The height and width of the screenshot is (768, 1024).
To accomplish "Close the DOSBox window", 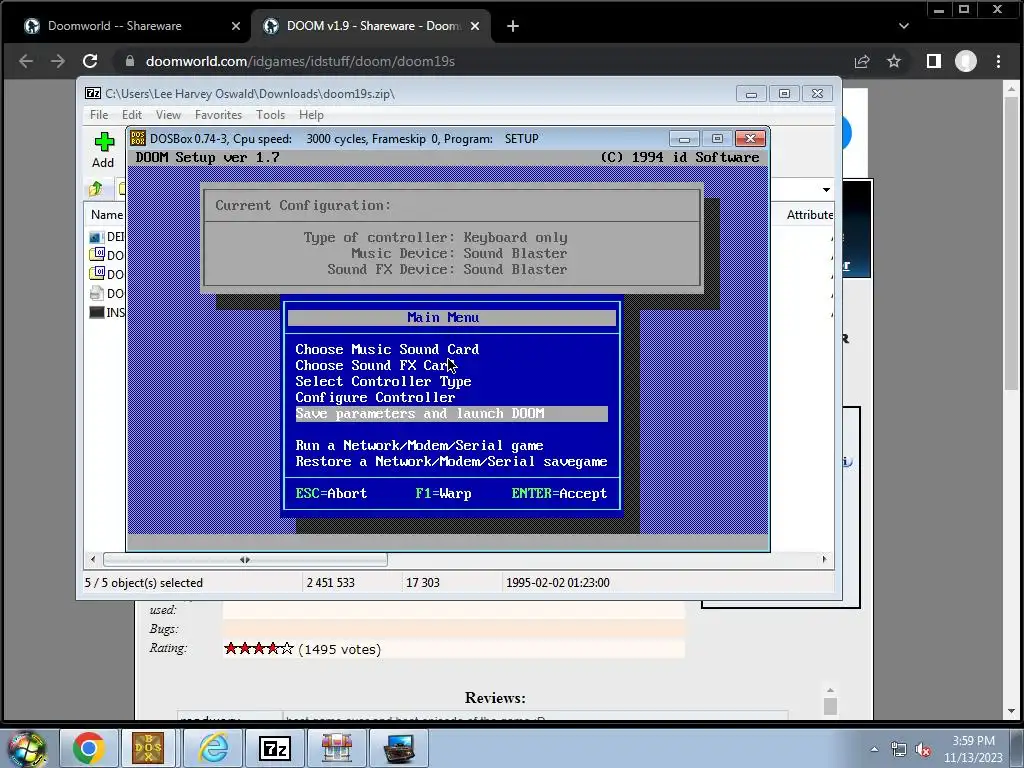I will pos(750,138).
